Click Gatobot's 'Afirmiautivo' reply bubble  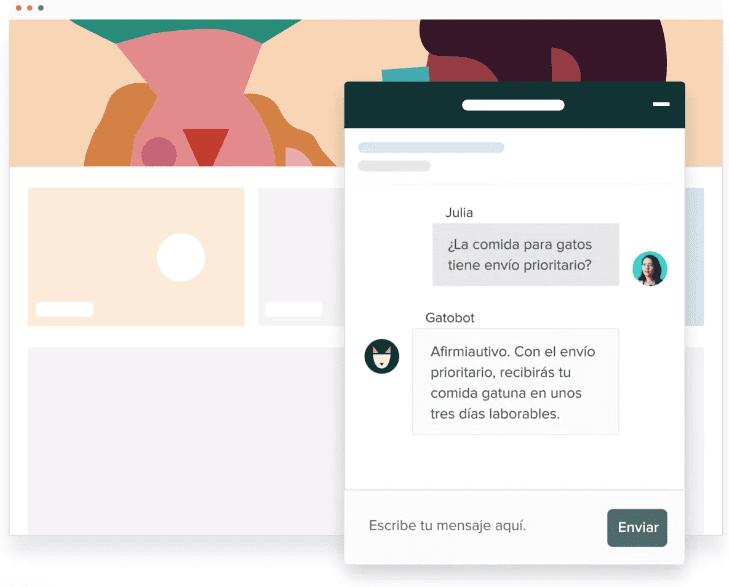tap(515, 382)
